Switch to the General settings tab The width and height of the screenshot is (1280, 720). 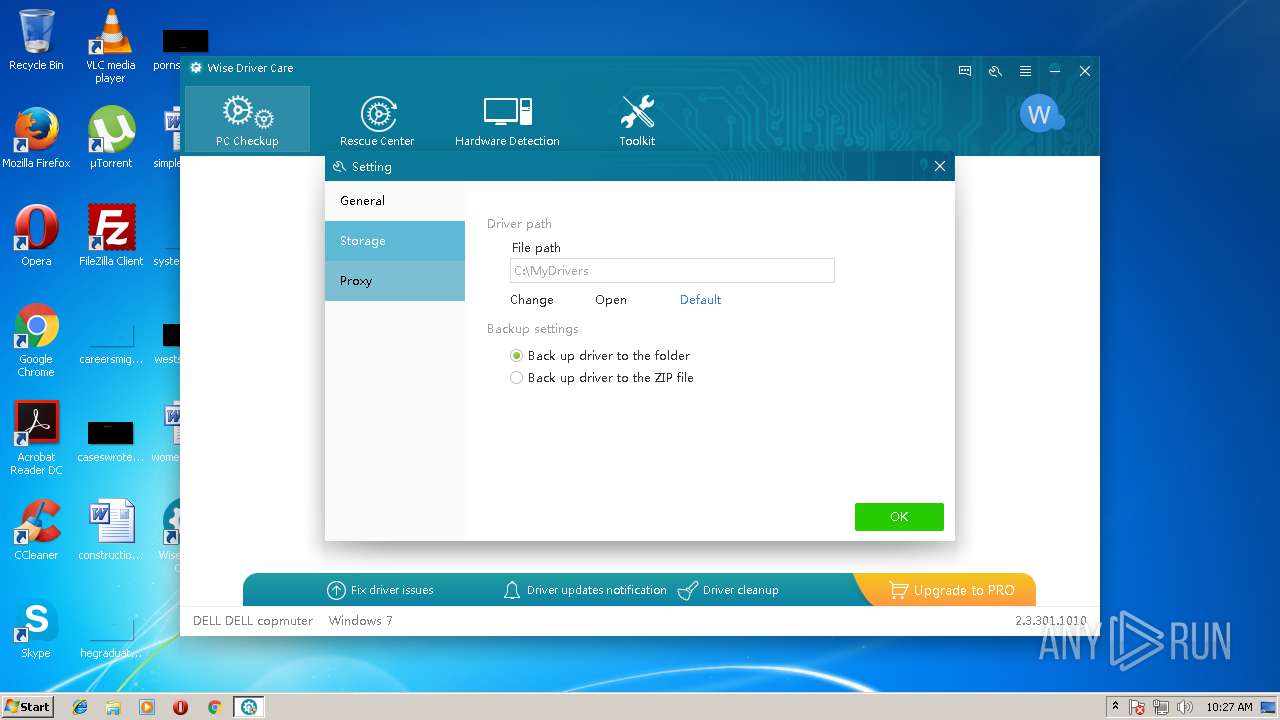[395, 201]
